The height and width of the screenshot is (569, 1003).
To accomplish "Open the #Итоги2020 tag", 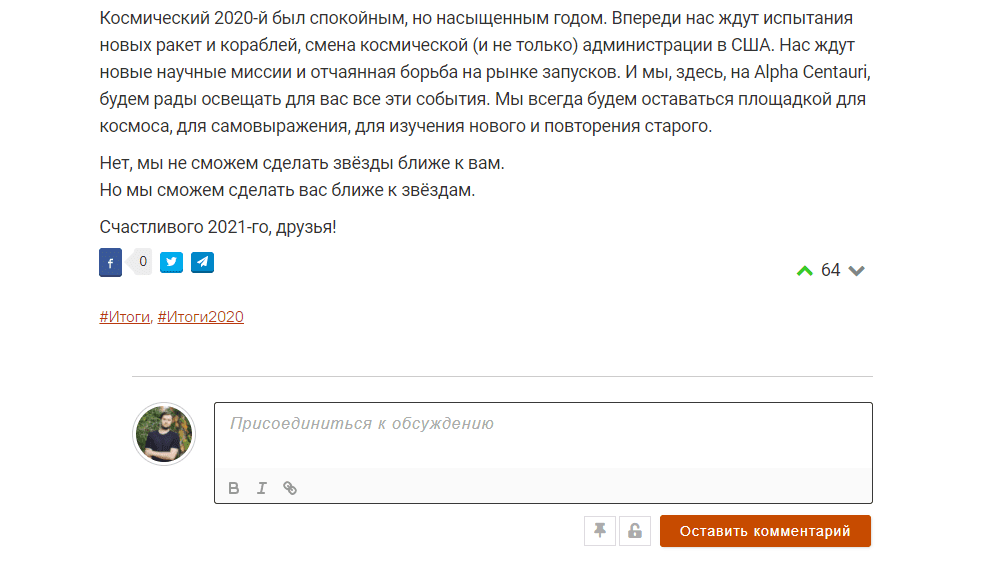I will point(200,317).
